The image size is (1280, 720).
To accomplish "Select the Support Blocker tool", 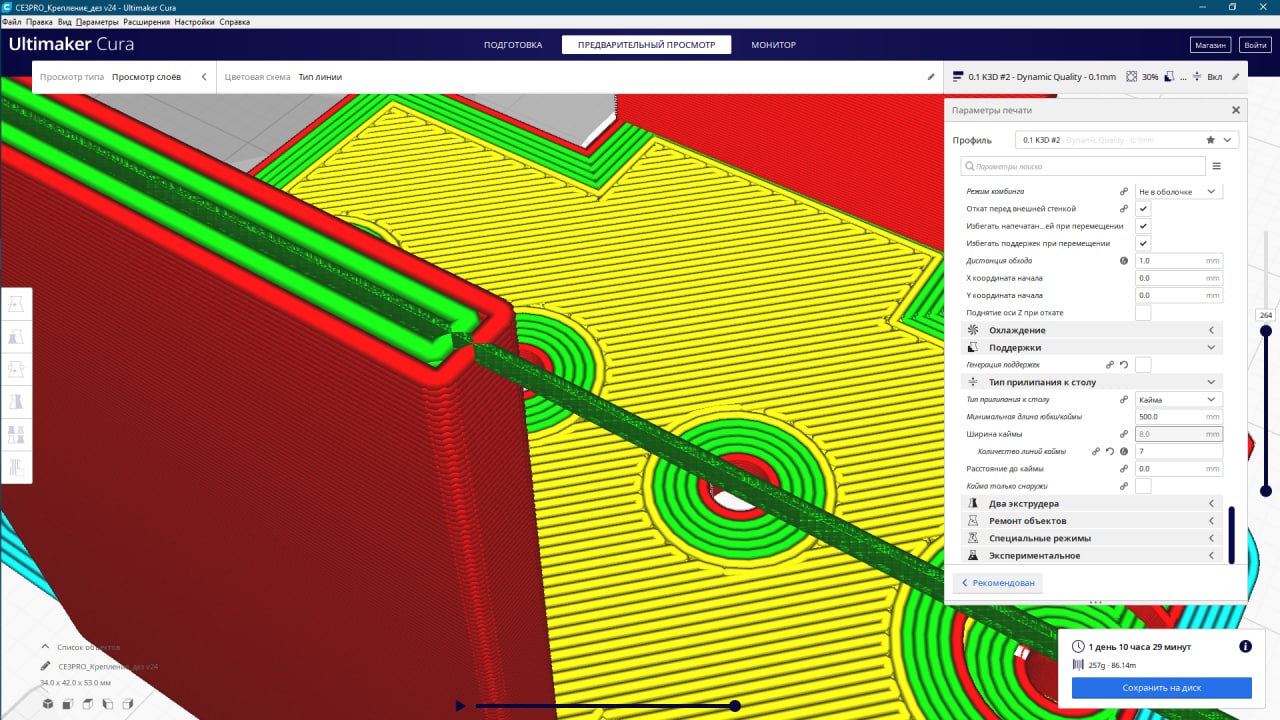I will click(x=16, y=467).
